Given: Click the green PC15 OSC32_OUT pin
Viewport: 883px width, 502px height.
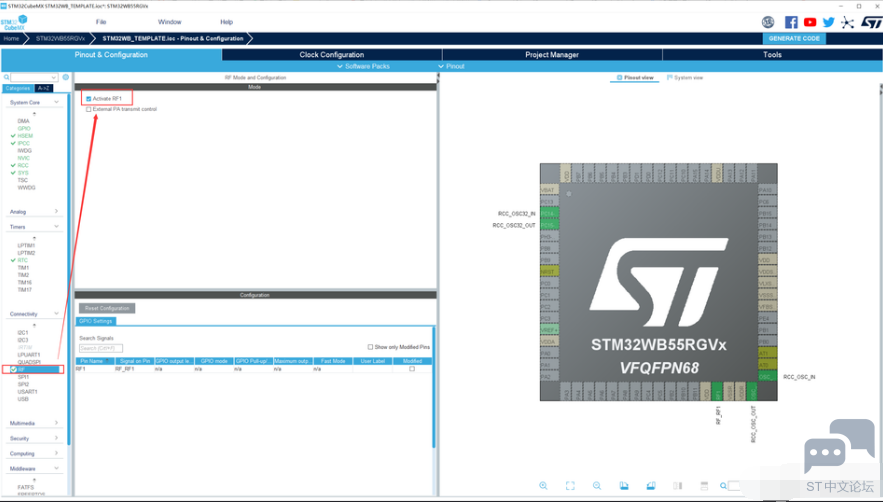Looking at the screenshot, I should 549,225.
